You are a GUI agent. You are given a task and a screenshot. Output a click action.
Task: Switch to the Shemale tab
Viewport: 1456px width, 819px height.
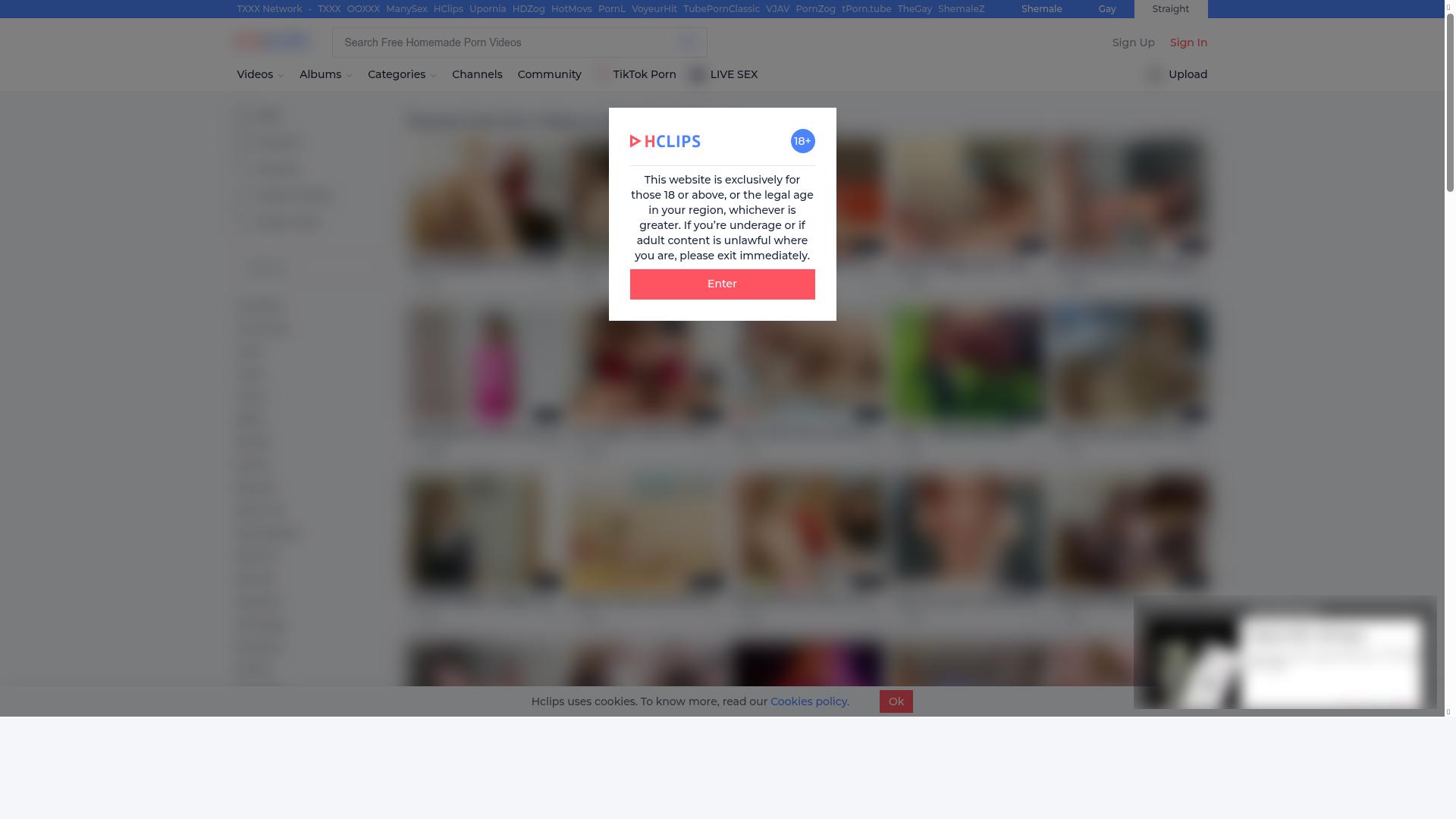click(x=1041, y=8)
